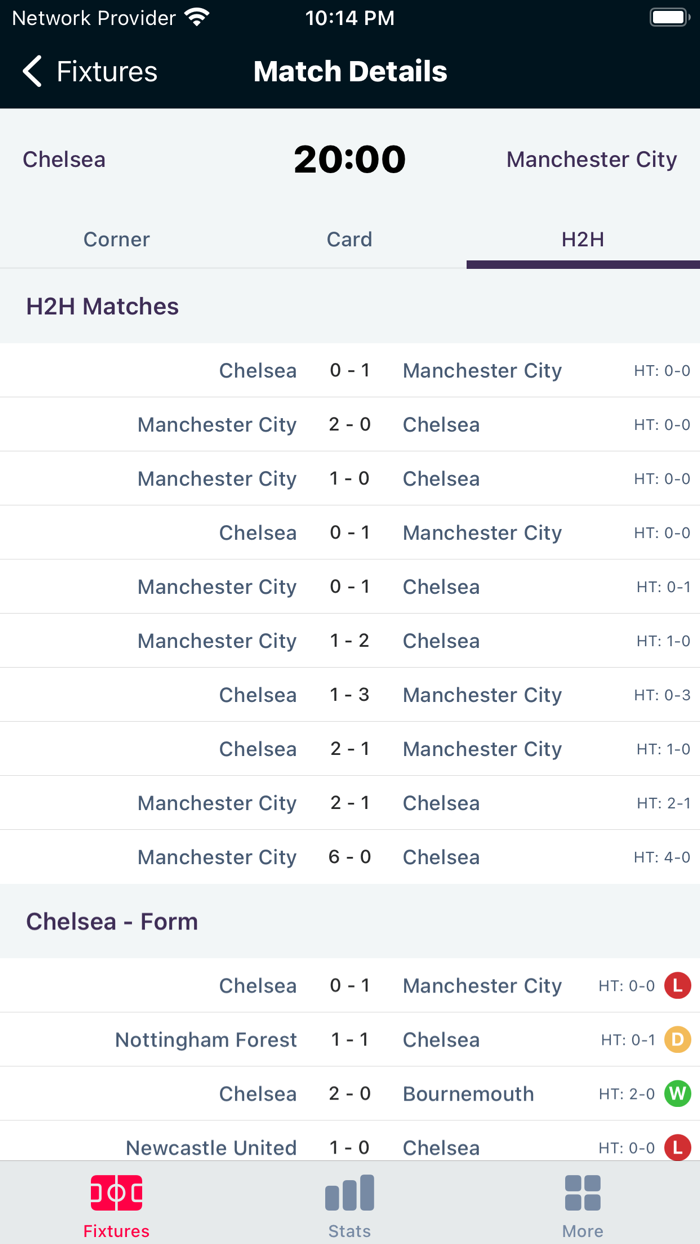Select the Chelsea 2 - 0 Bournemouth match

[350, 1094]
